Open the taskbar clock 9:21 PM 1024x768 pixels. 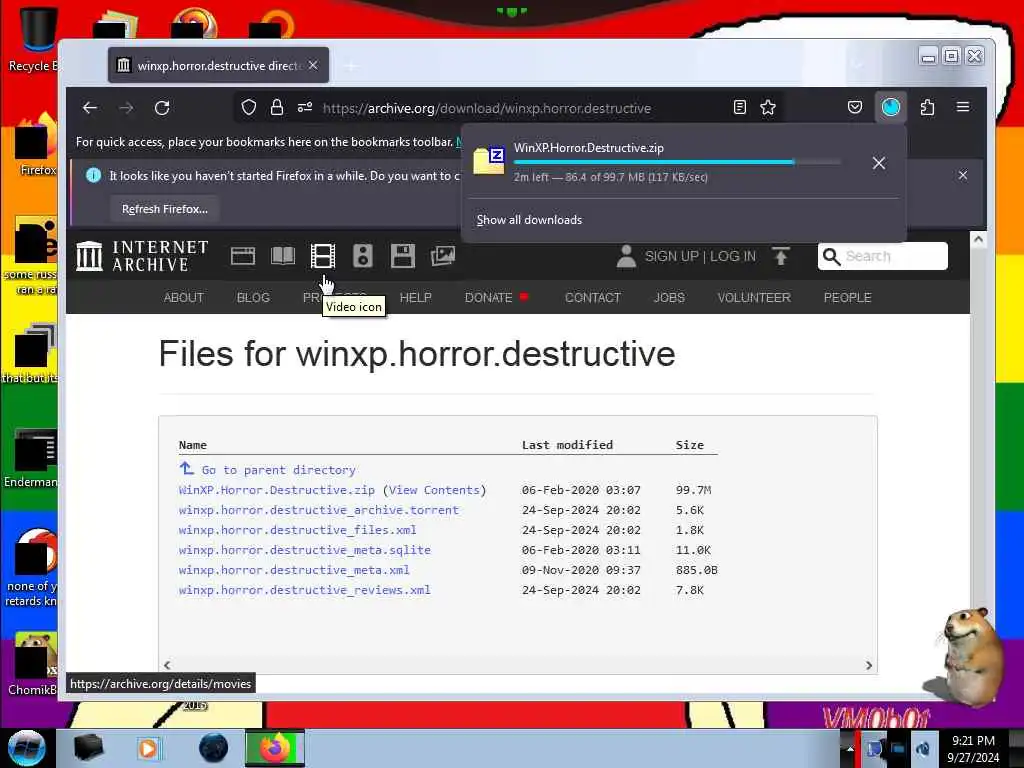[x=973, y=748]
